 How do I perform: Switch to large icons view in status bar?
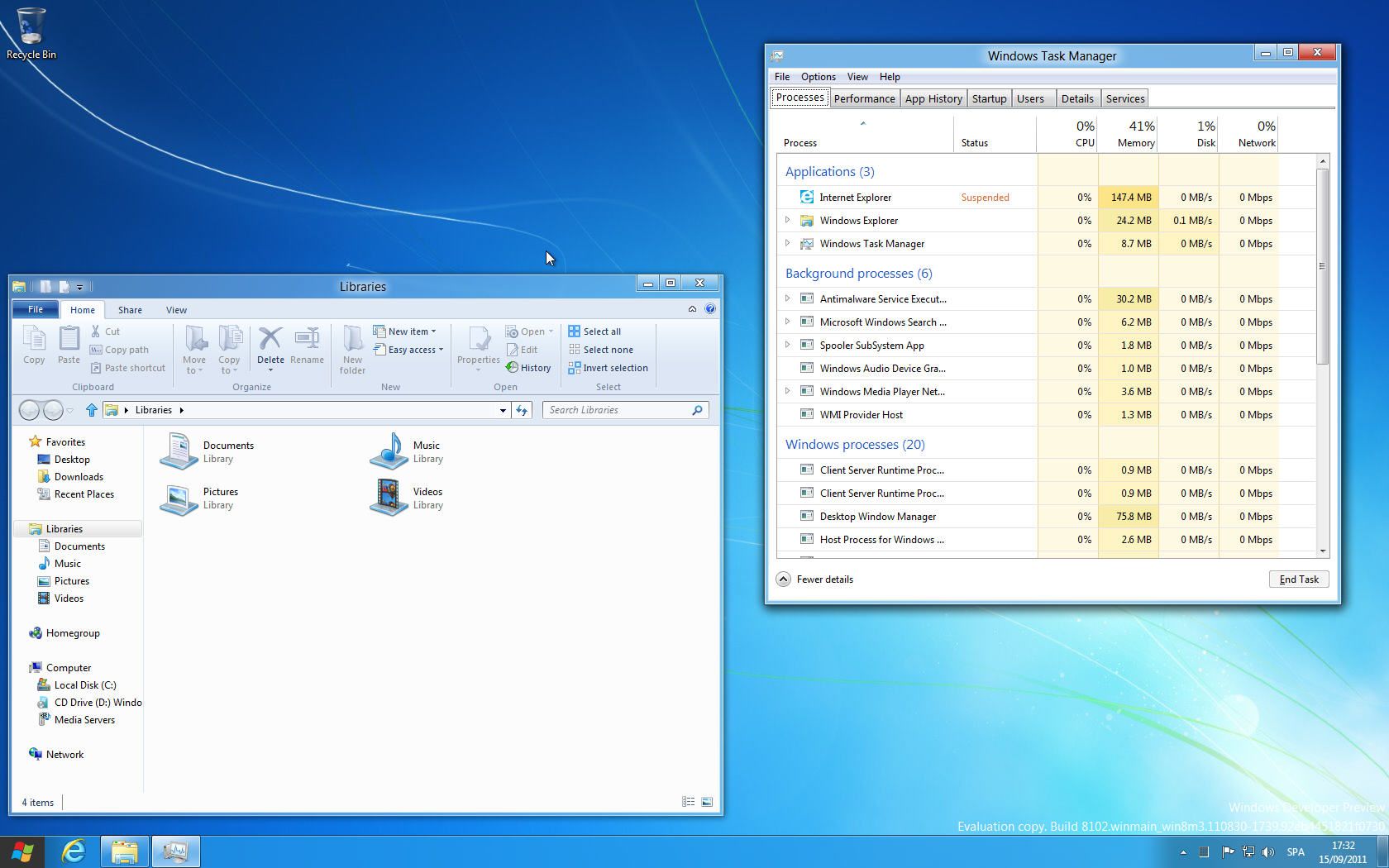(707, 802)
